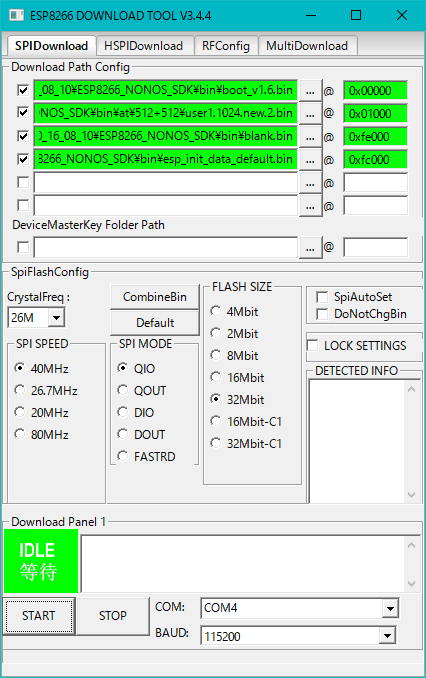Browse for esp_init_data_default.bin path
Viewport: 426px width, 678px height.
pos(310,160)
